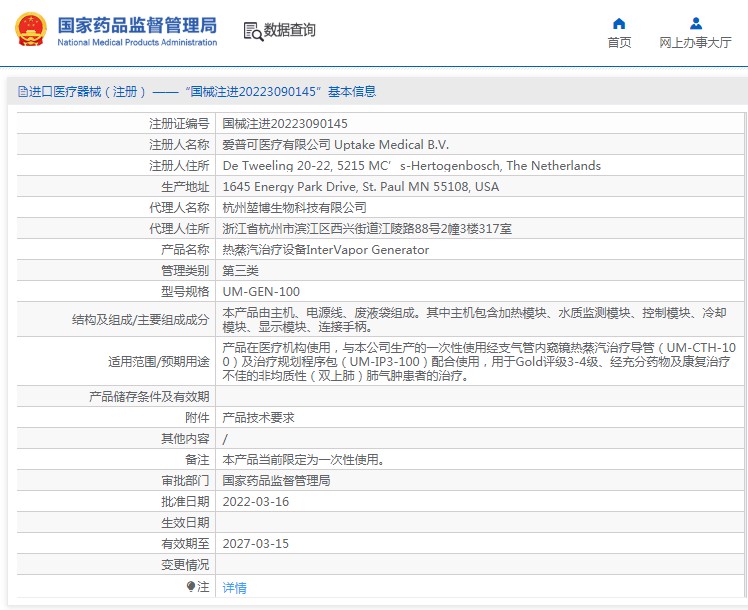Screen dimensions: 748x610
Task: Go to the 首页 text label
Action: pyautogui.click(x=619, y=43)
